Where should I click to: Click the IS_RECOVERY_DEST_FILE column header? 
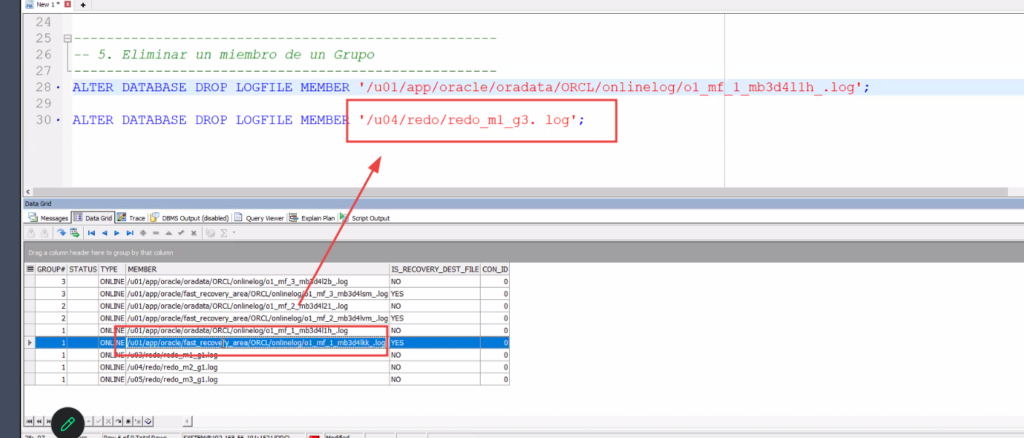click(433, 269)
